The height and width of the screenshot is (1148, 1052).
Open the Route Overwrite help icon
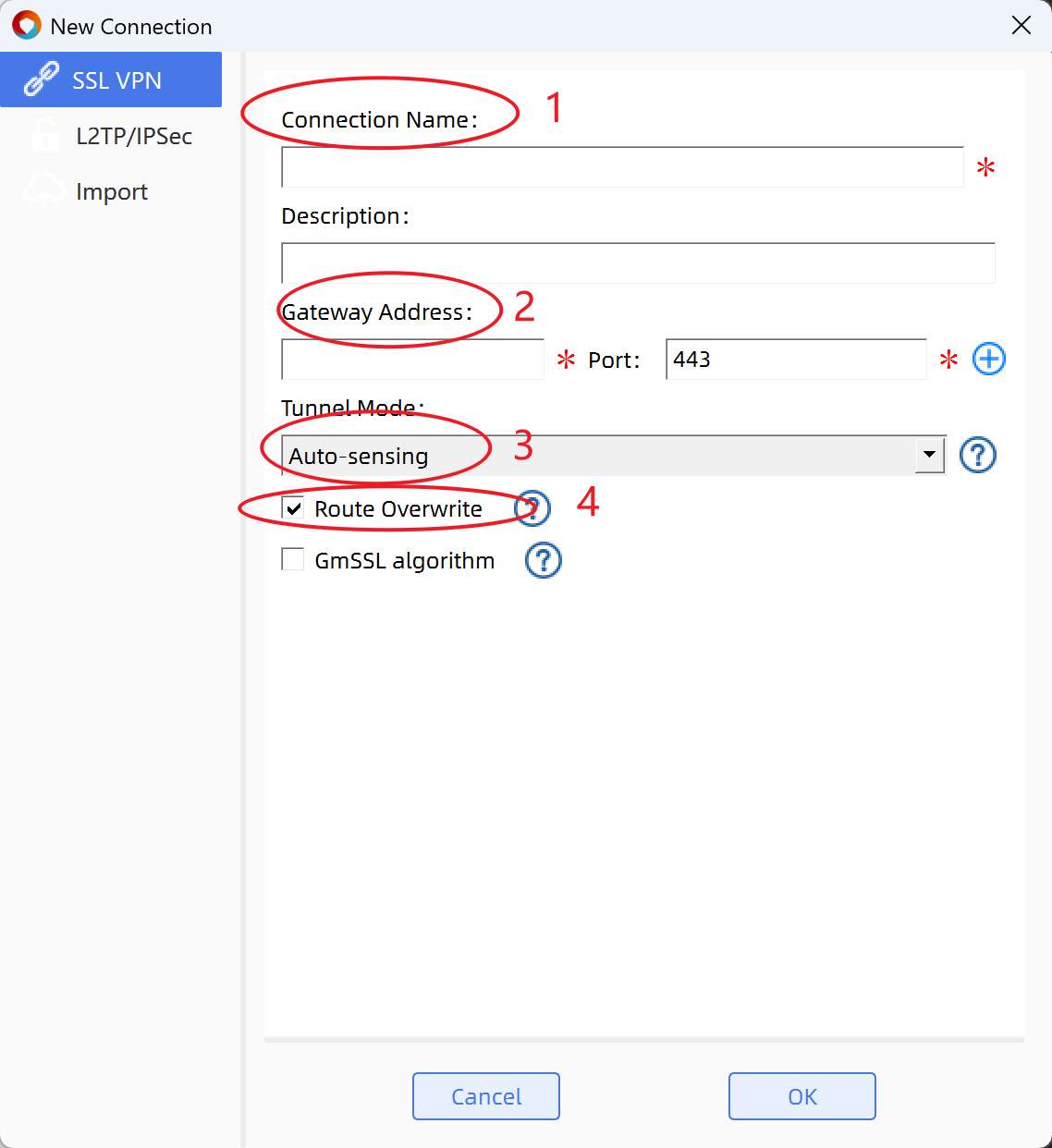(x=532, y=508)
